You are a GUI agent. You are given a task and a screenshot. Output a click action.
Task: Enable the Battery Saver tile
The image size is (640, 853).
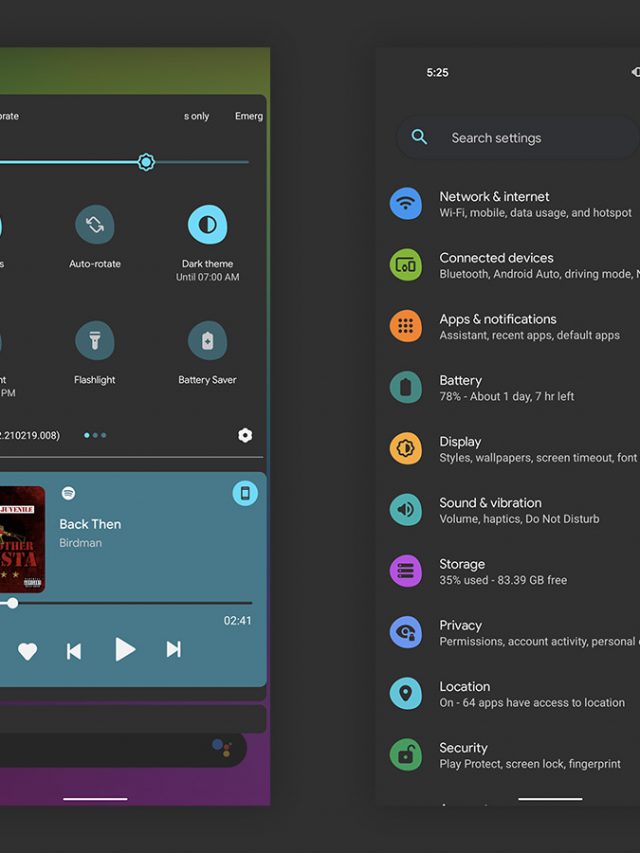[207, 341]
